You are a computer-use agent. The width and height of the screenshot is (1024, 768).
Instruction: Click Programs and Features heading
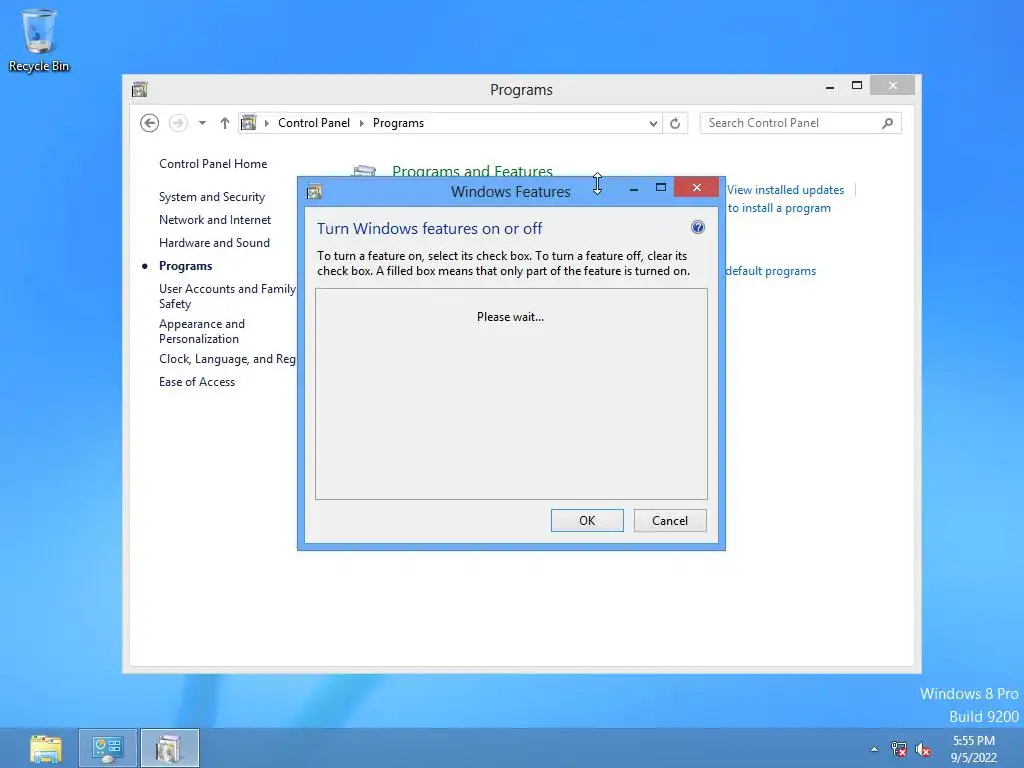[472, 170]
